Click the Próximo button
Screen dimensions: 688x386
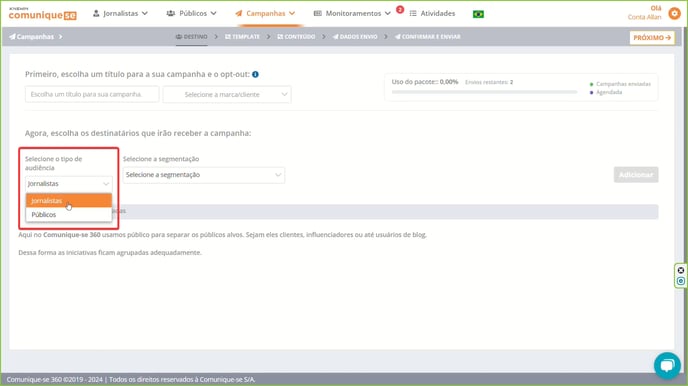click(x=652, y=38)
